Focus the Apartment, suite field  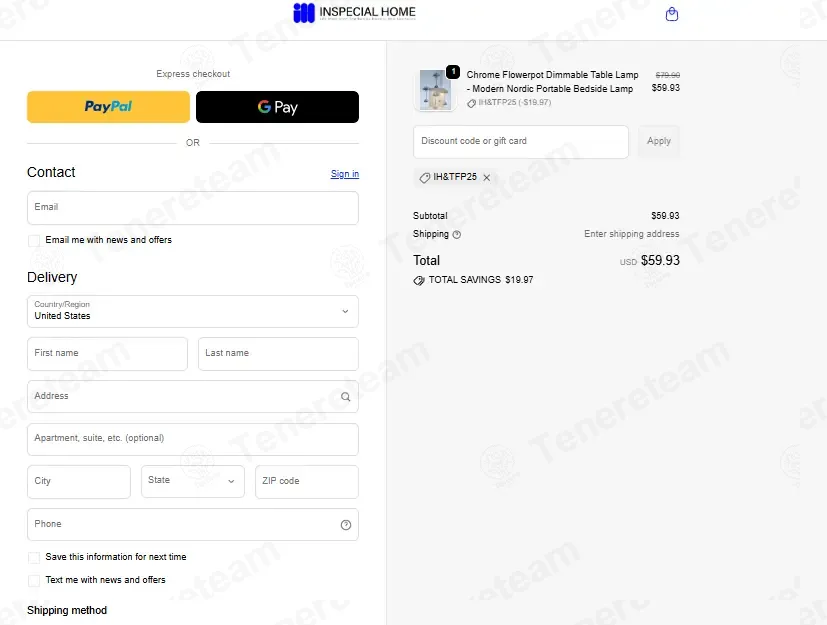click(193, 439)
